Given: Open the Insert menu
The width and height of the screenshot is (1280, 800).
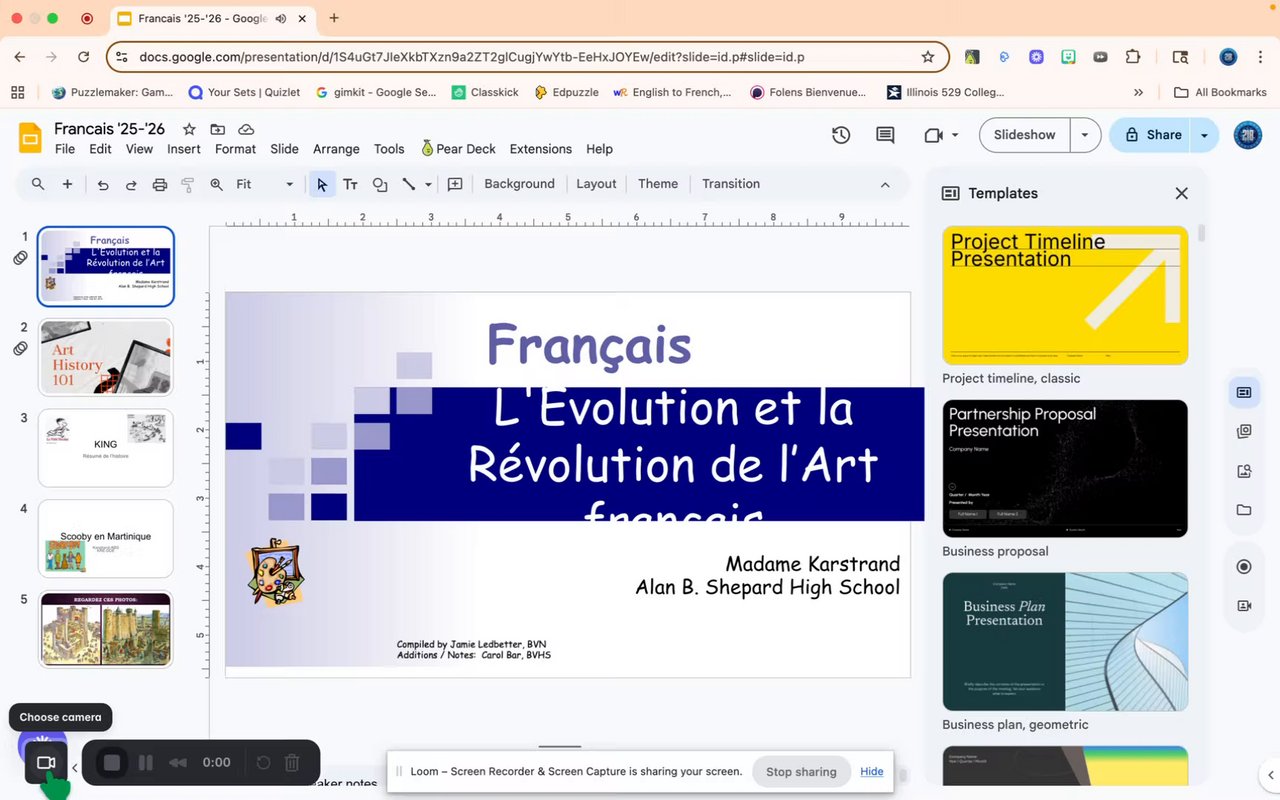Looking at the screenshot, I should pos(184,149).
